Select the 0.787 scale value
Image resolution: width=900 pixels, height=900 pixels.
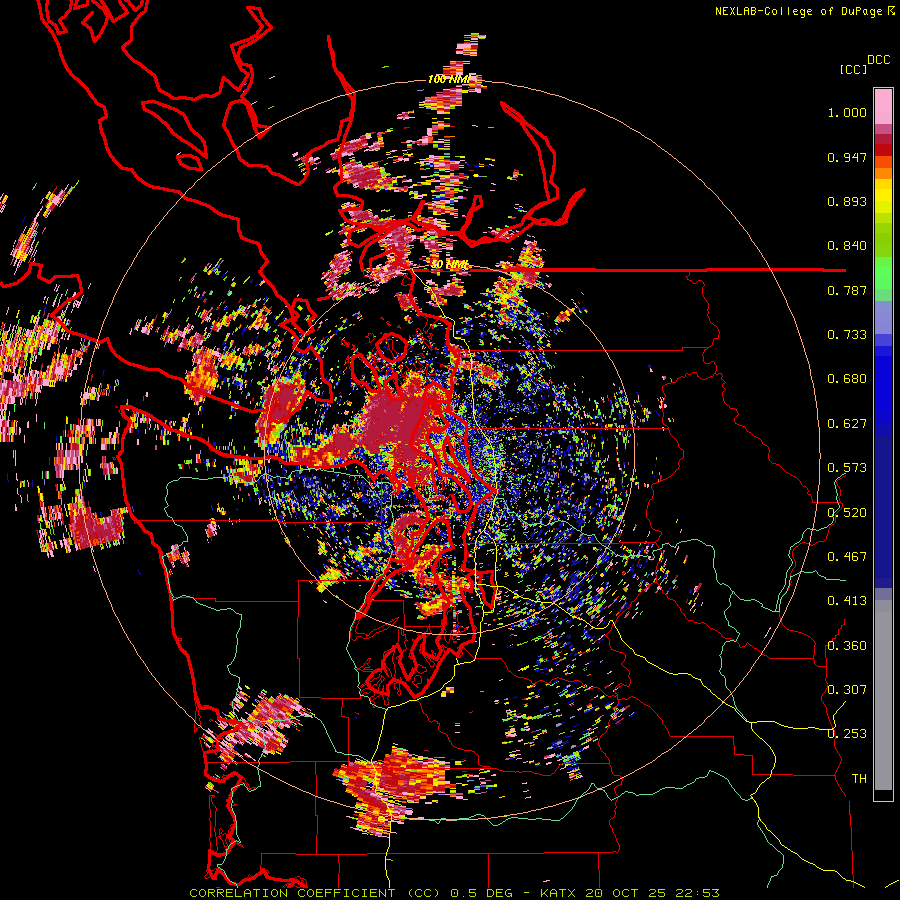pyautogui.click(x=847, y=290)
